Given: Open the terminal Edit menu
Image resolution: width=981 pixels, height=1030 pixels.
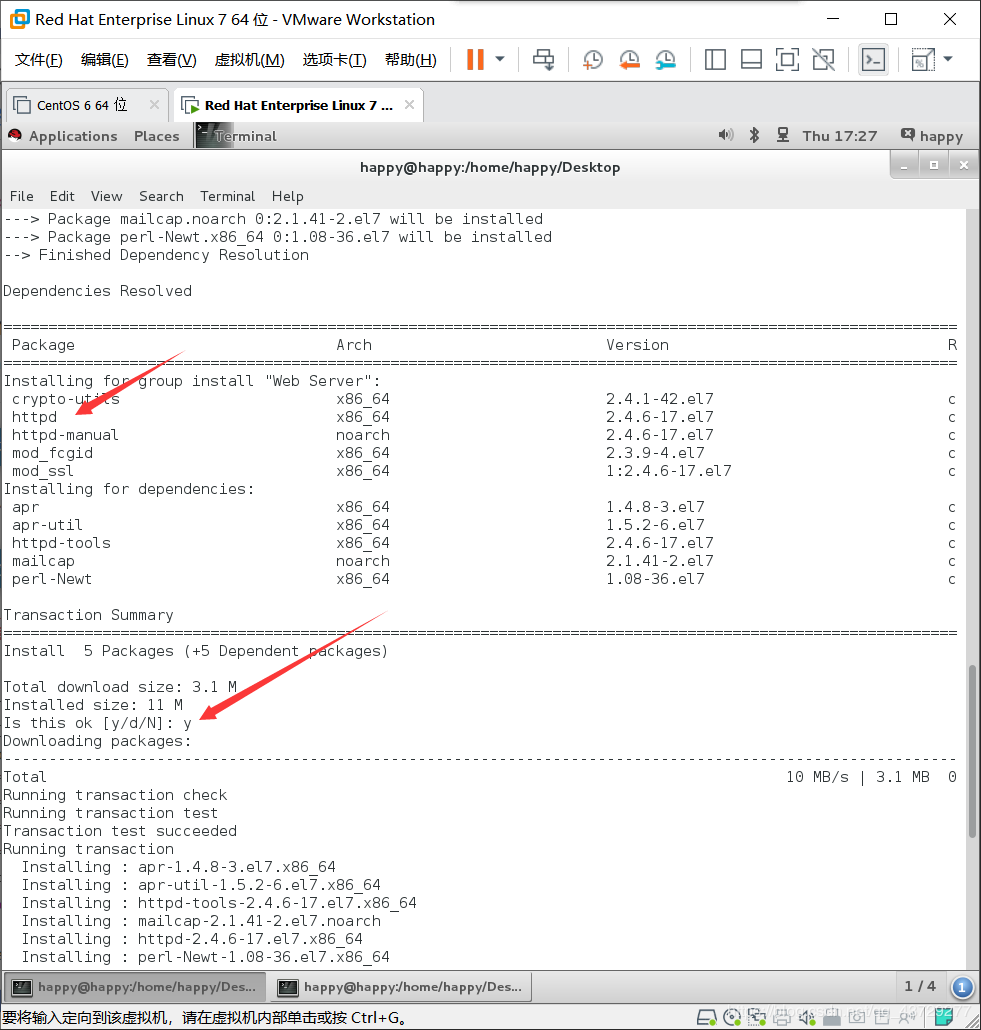Looking at the screenshot, I should point(62,196).
